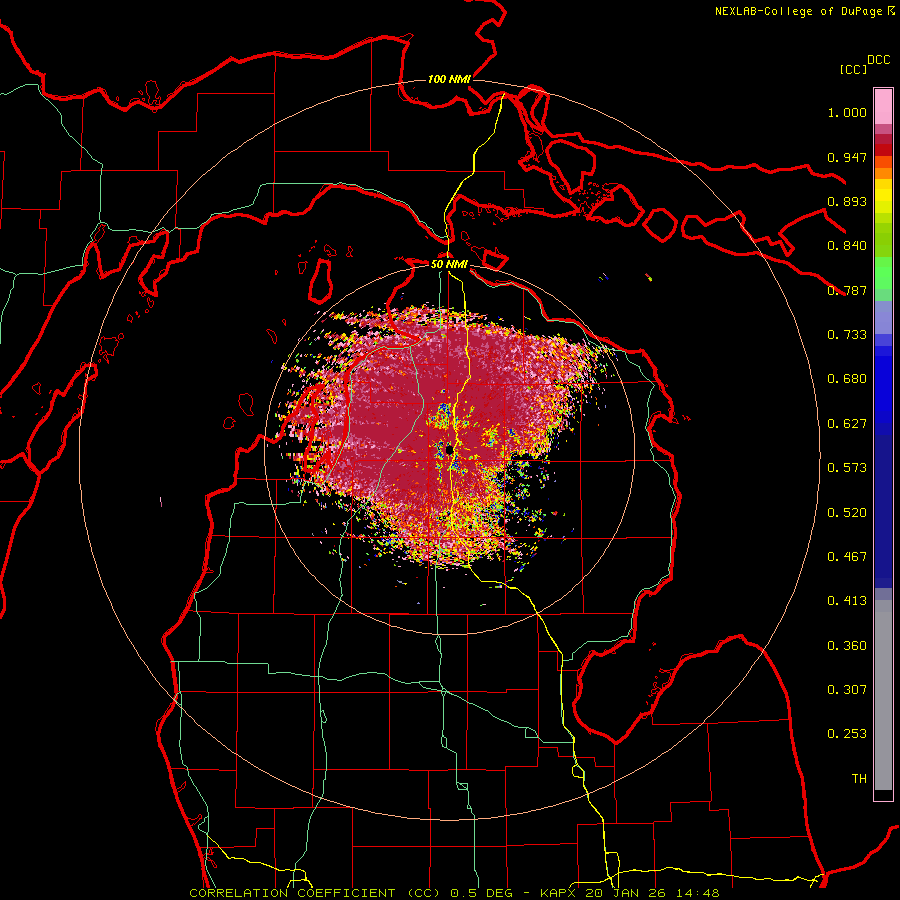Image resolution: width=900 pixels, height=900 pixels.
Task: Click the DCC label above the color scale
Action: (879, 60)
